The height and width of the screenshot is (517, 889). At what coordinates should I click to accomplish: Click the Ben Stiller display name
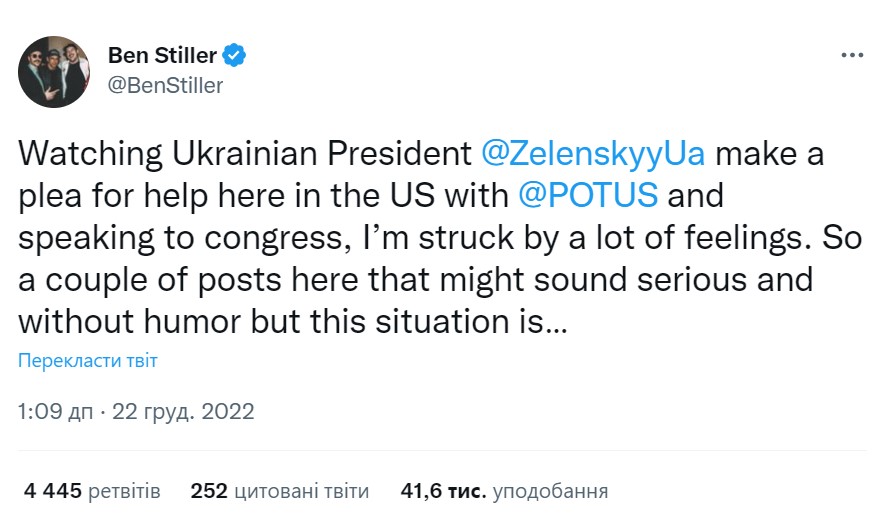162,56
